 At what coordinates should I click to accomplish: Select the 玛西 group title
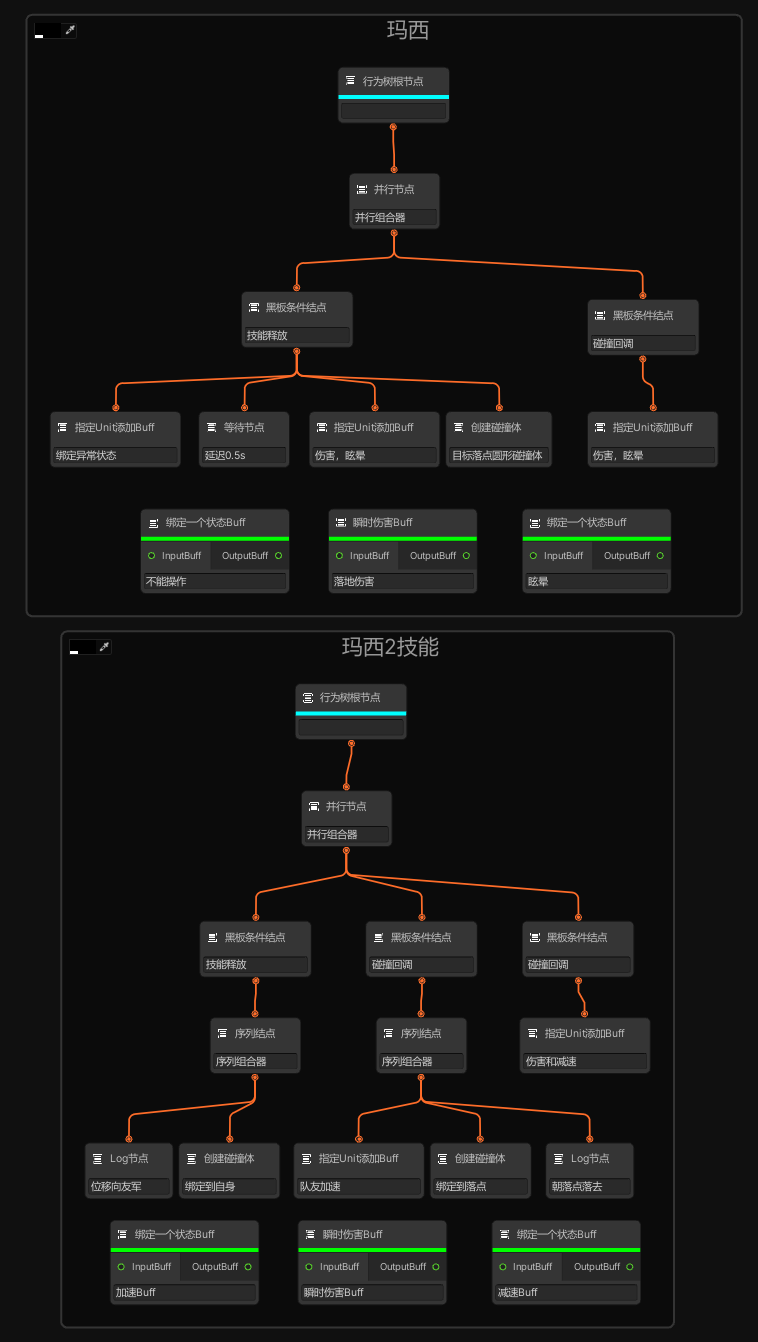[408, 30]
